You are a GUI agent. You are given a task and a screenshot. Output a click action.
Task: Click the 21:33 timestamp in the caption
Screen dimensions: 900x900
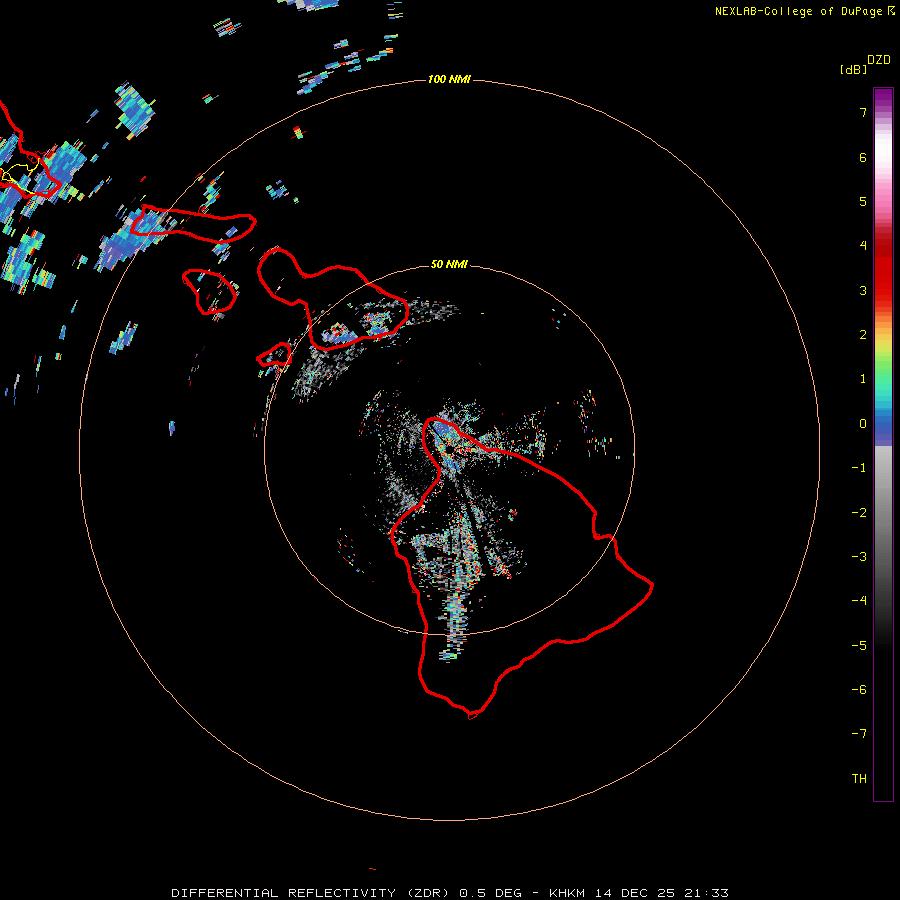pos(706,893)
